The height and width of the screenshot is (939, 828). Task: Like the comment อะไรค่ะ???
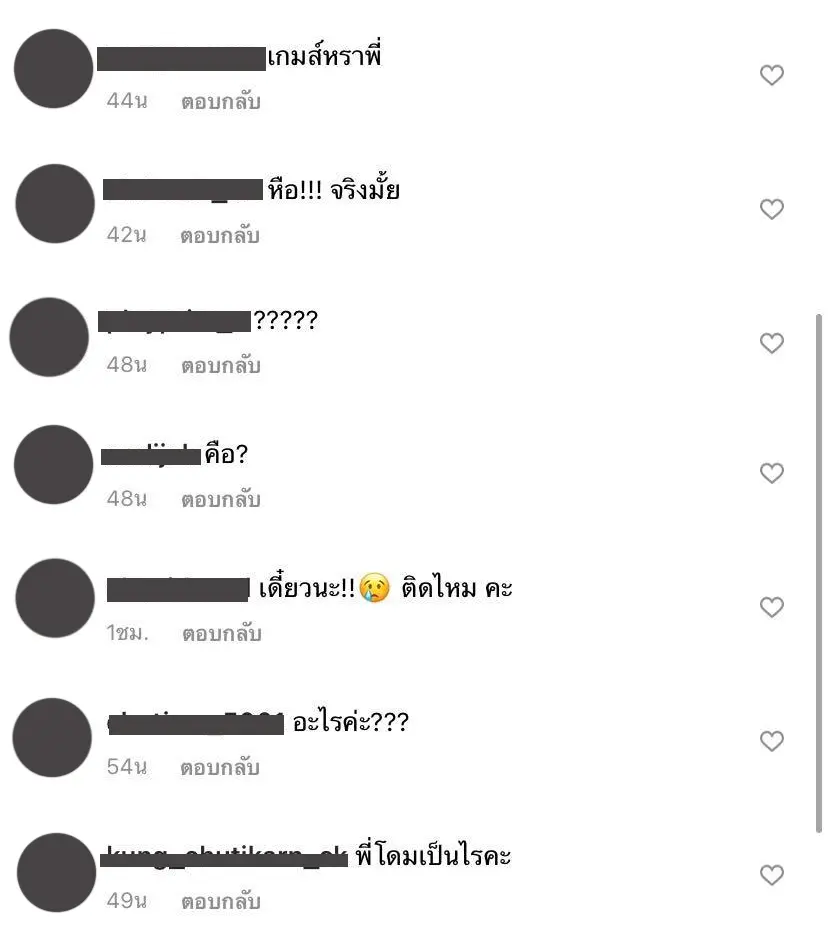click(x=771, y=741)
